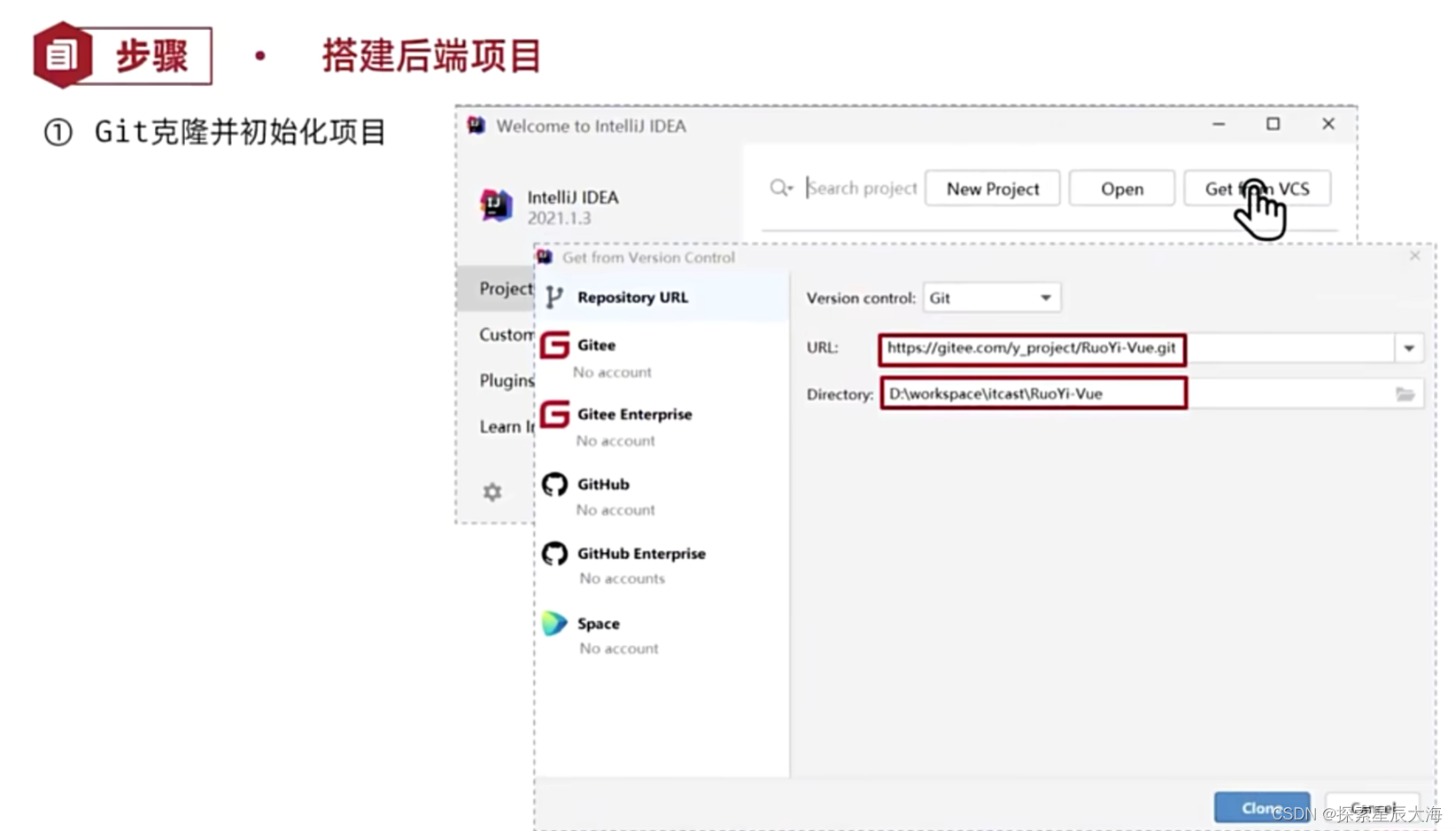Image resolution: width=1456 pixels, height=831 pixels.
Task: Switch to the Projects tab
Action: 504,288
